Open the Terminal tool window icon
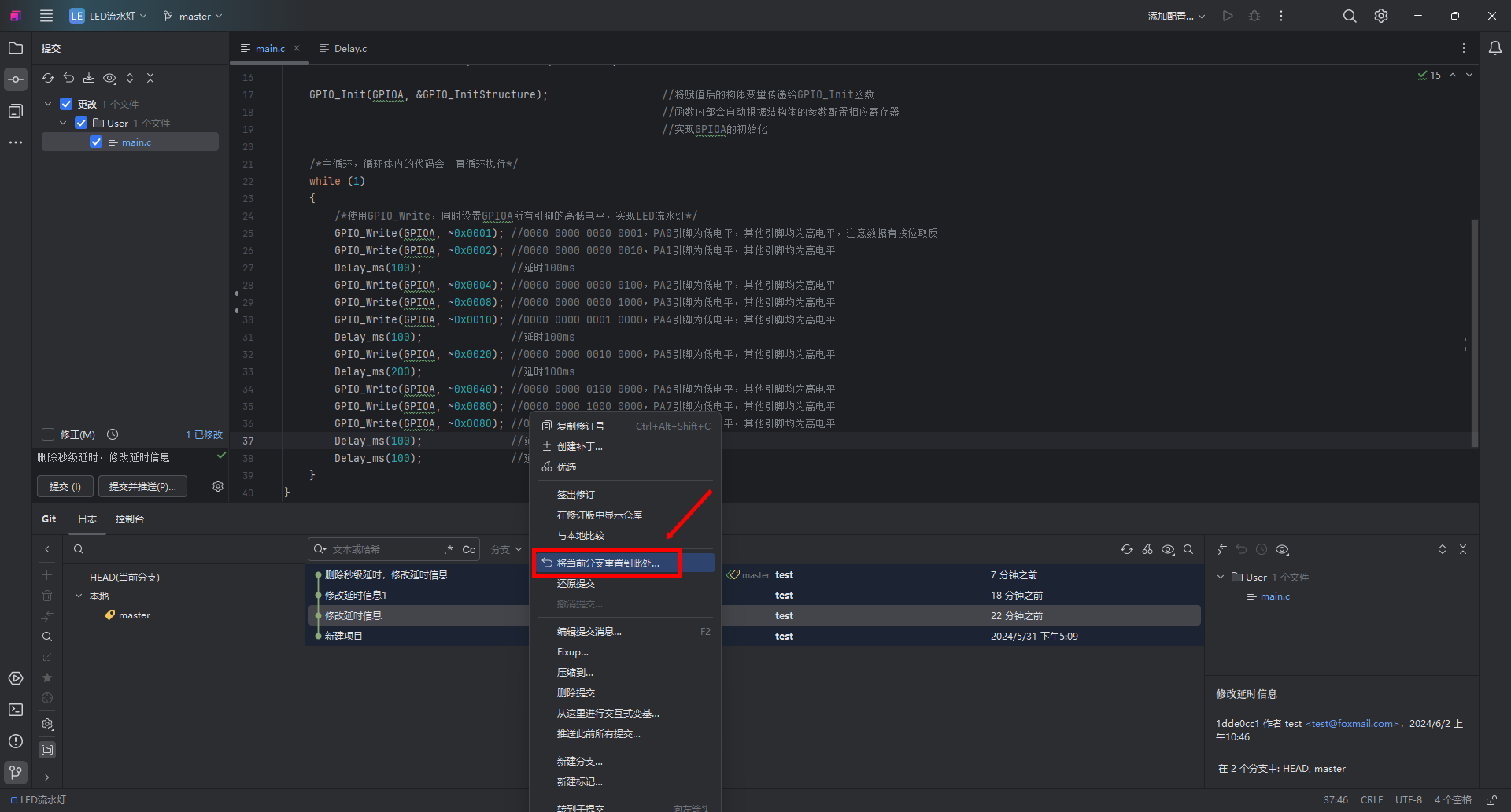 [x=16, y=710]
